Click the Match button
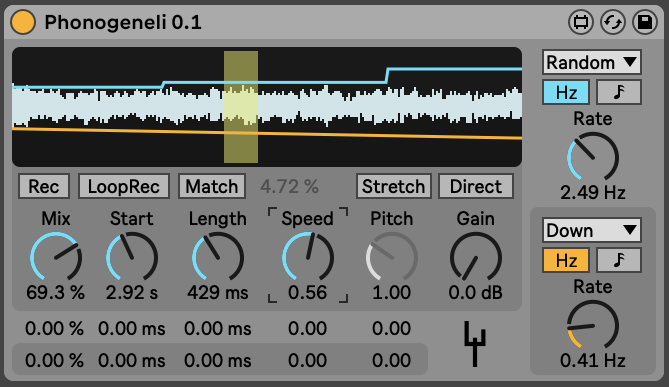Image resolution: width=669 pixels, height=387 pixels. point(212,186)
